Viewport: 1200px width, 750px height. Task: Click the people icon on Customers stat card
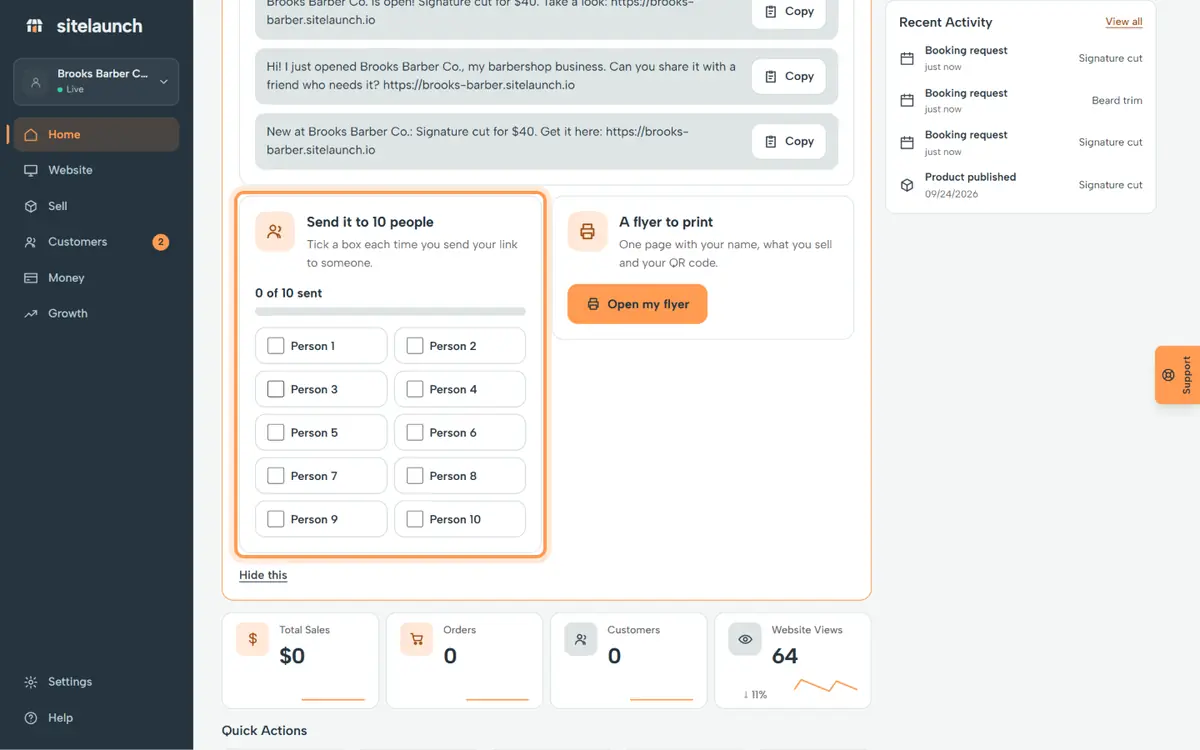[x=581, y=639]
